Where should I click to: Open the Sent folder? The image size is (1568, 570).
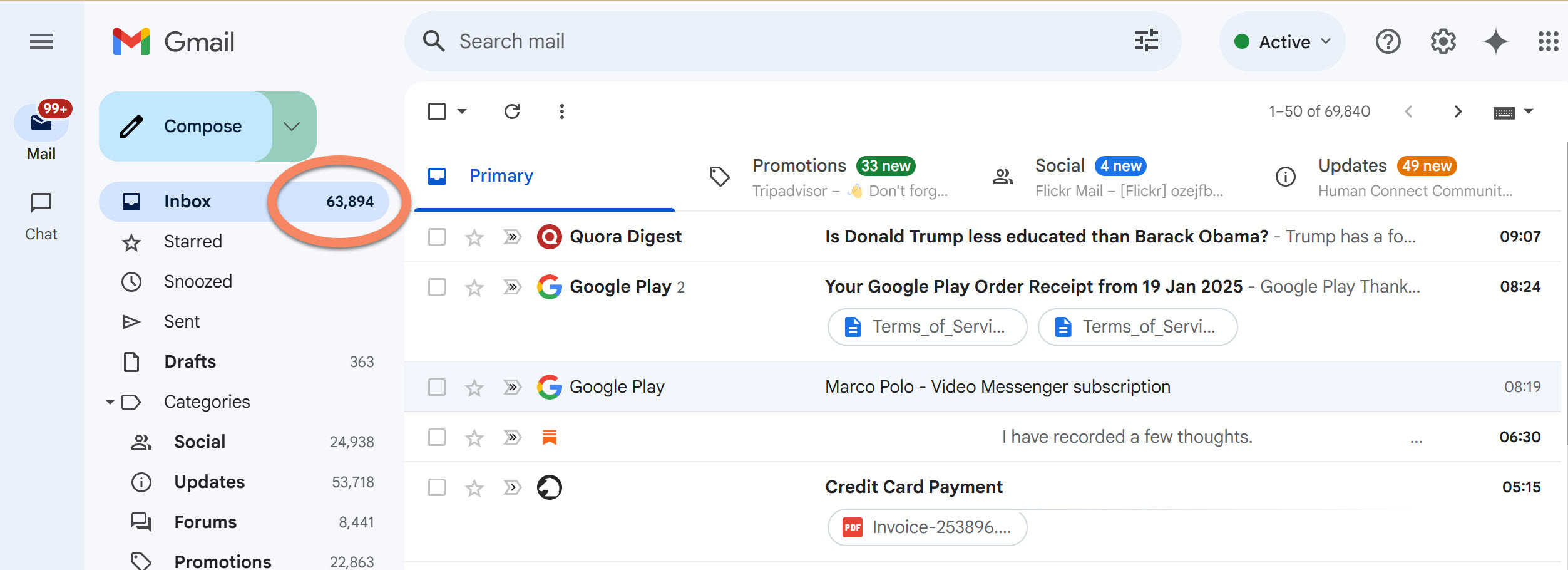(x=244, y=322)
